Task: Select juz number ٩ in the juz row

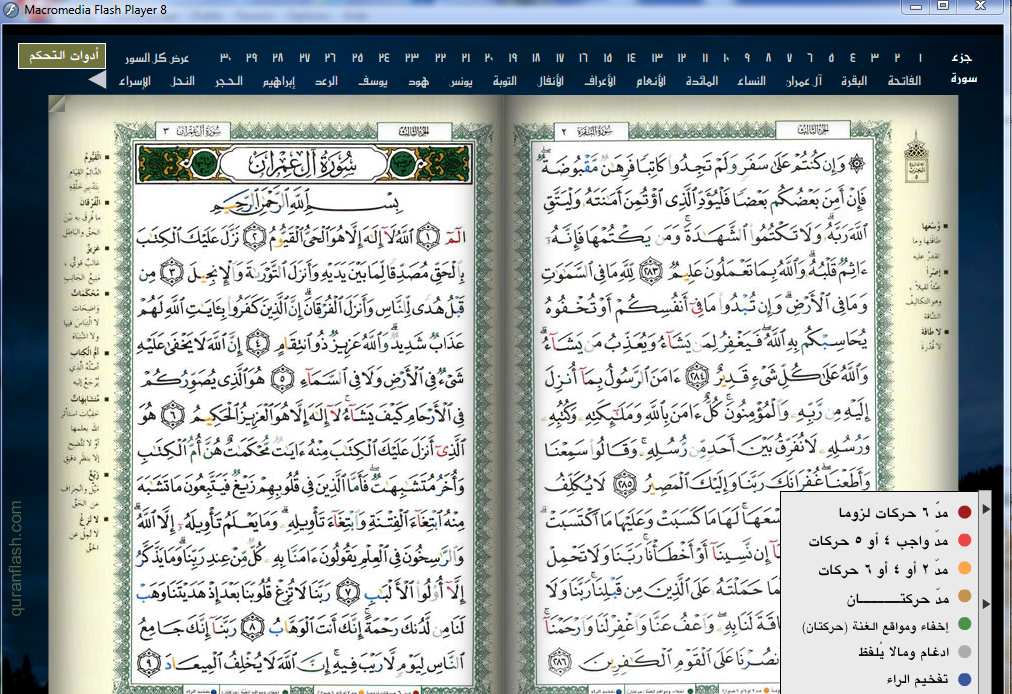Action: [747, 57]
